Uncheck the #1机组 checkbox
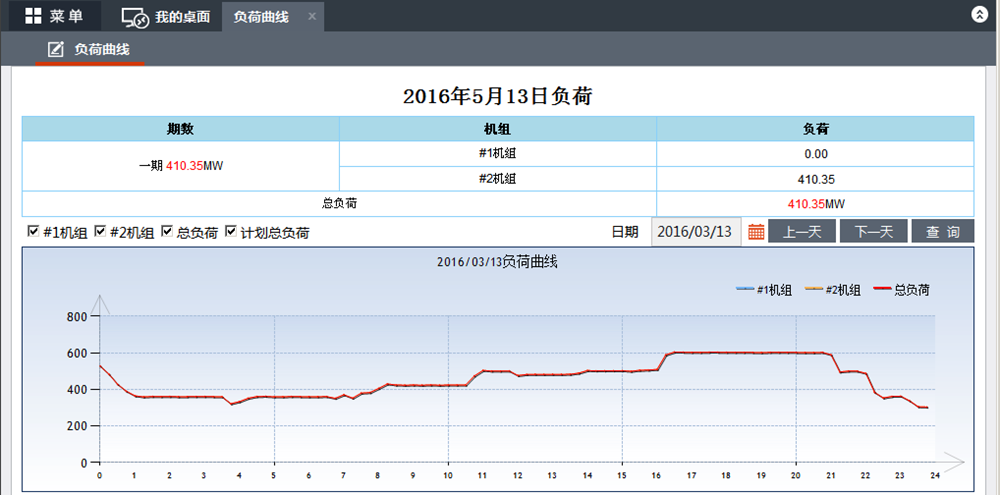1000x495 pixels. point(33,231)
